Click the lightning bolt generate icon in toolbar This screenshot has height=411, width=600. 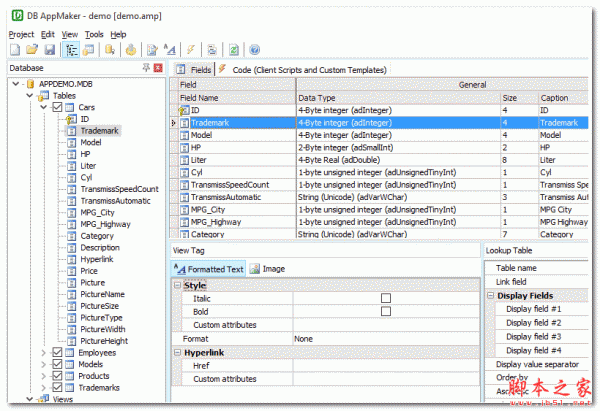(190, 49)
